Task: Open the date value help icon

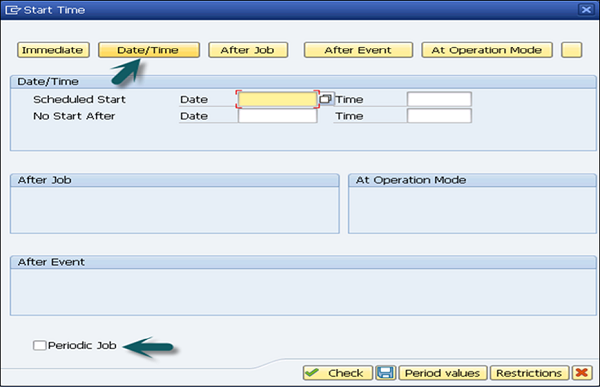Action: pos(325,99)
